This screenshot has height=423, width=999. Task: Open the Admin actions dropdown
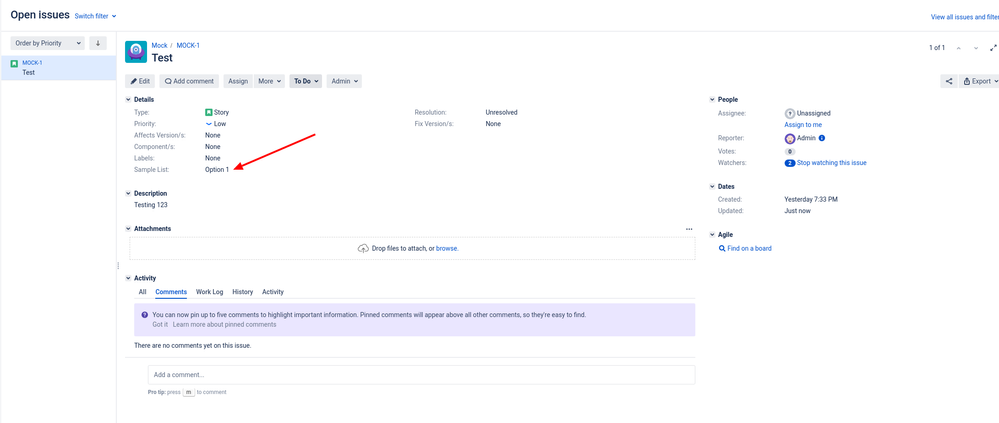(345, 81)
